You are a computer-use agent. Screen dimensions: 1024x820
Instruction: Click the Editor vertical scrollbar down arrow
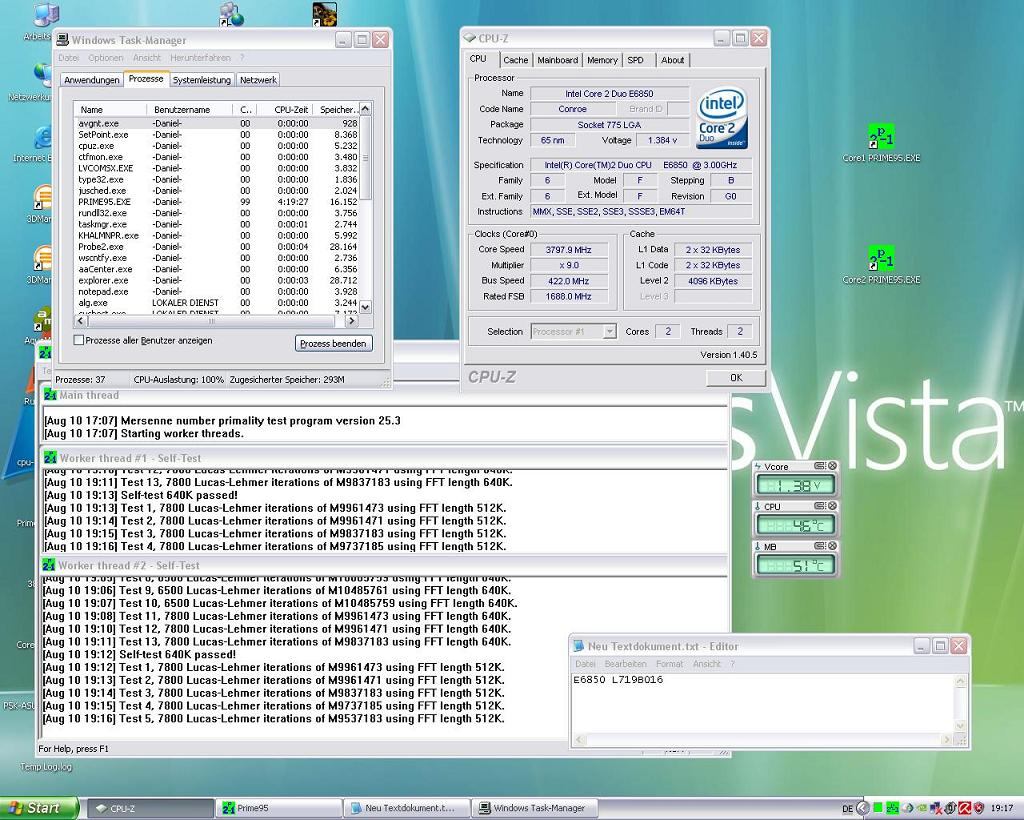960,726
